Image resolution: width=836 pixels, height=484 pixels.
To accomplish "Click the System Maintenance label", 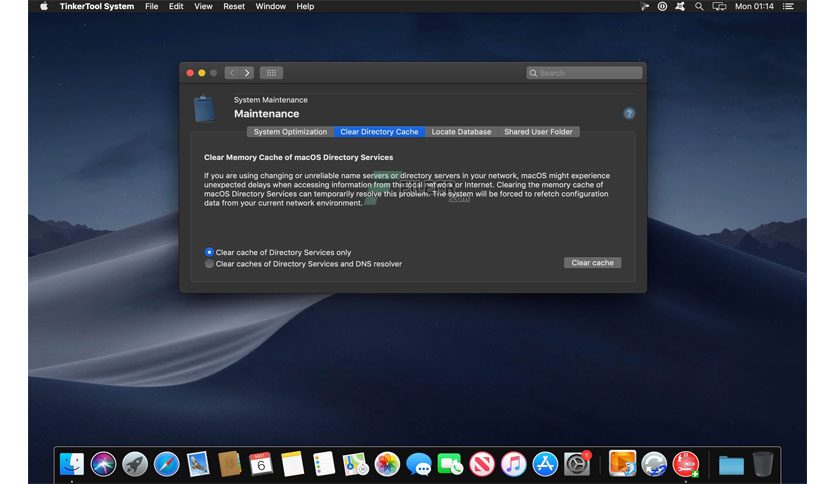I will (270, 100).
